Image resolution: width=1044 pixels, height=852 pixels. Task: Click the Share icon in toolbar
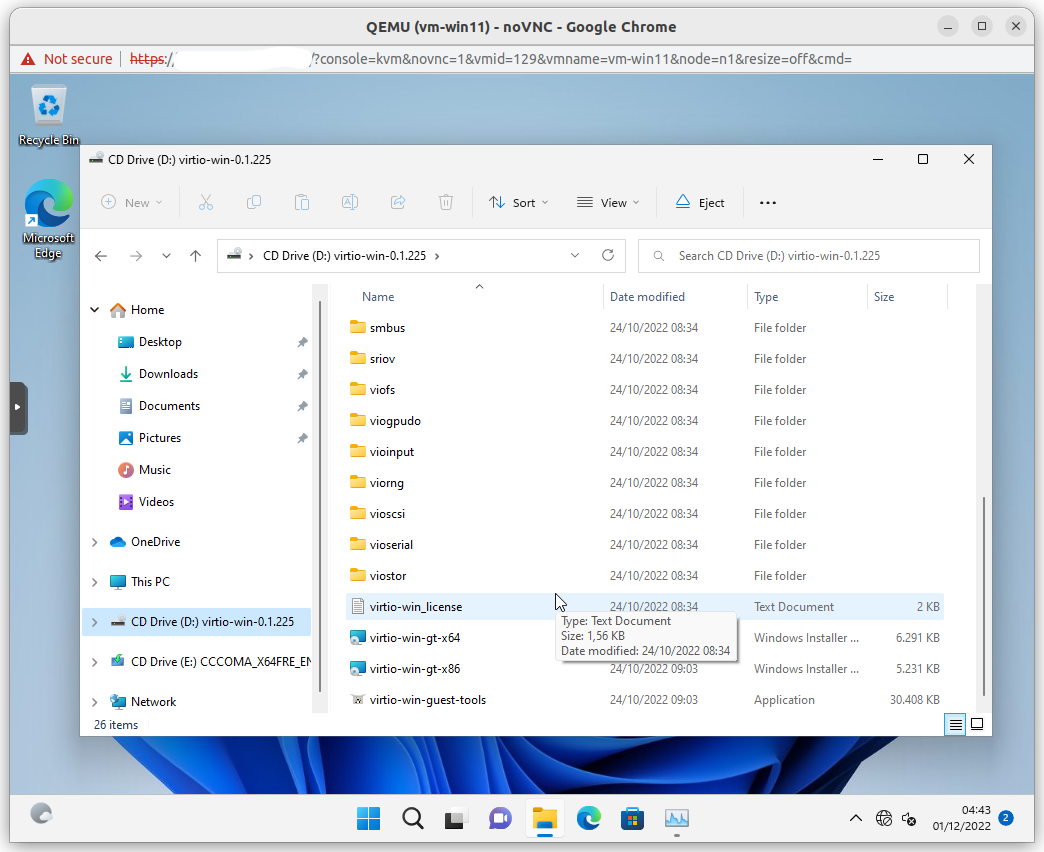(398, 202)
